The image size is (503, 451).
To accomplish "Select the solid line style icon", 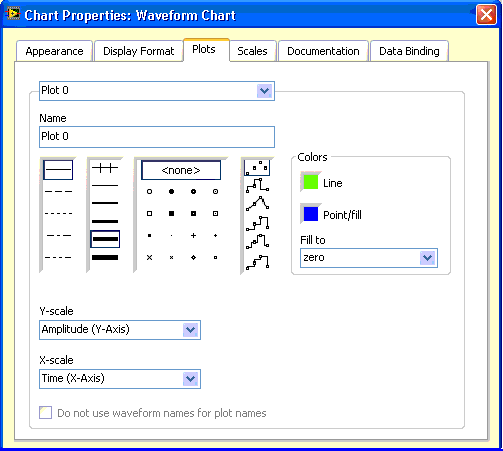I will point(58,170).
